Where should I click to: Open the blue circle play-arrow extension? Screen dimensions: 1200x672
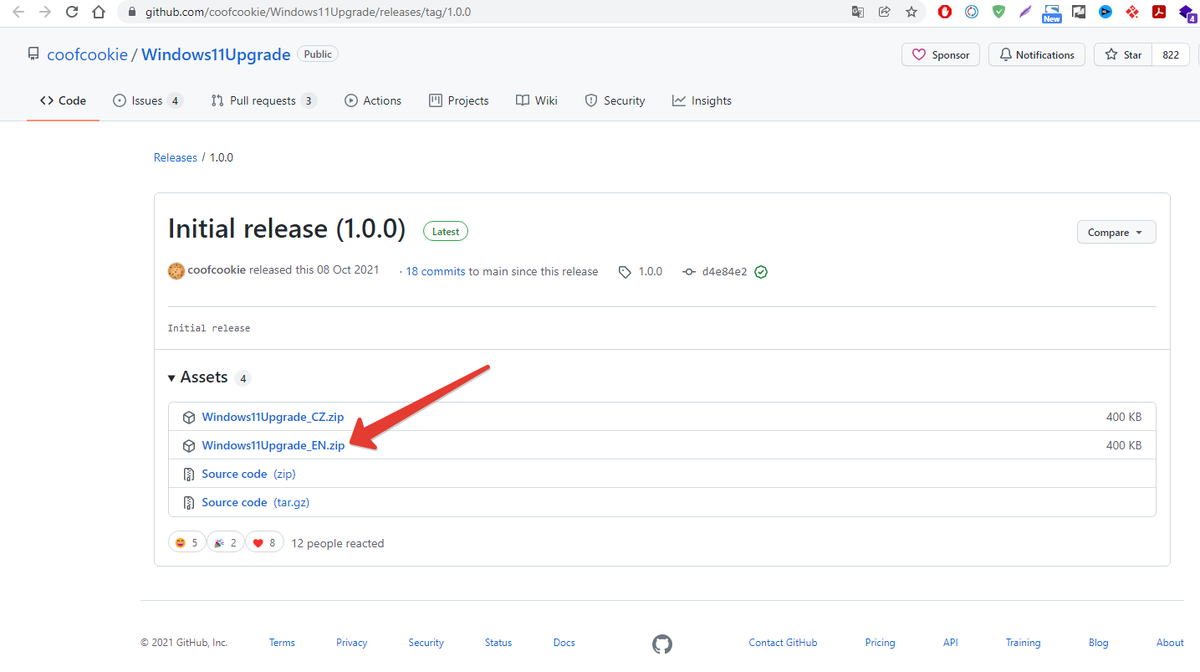[x=1105, y=13]
